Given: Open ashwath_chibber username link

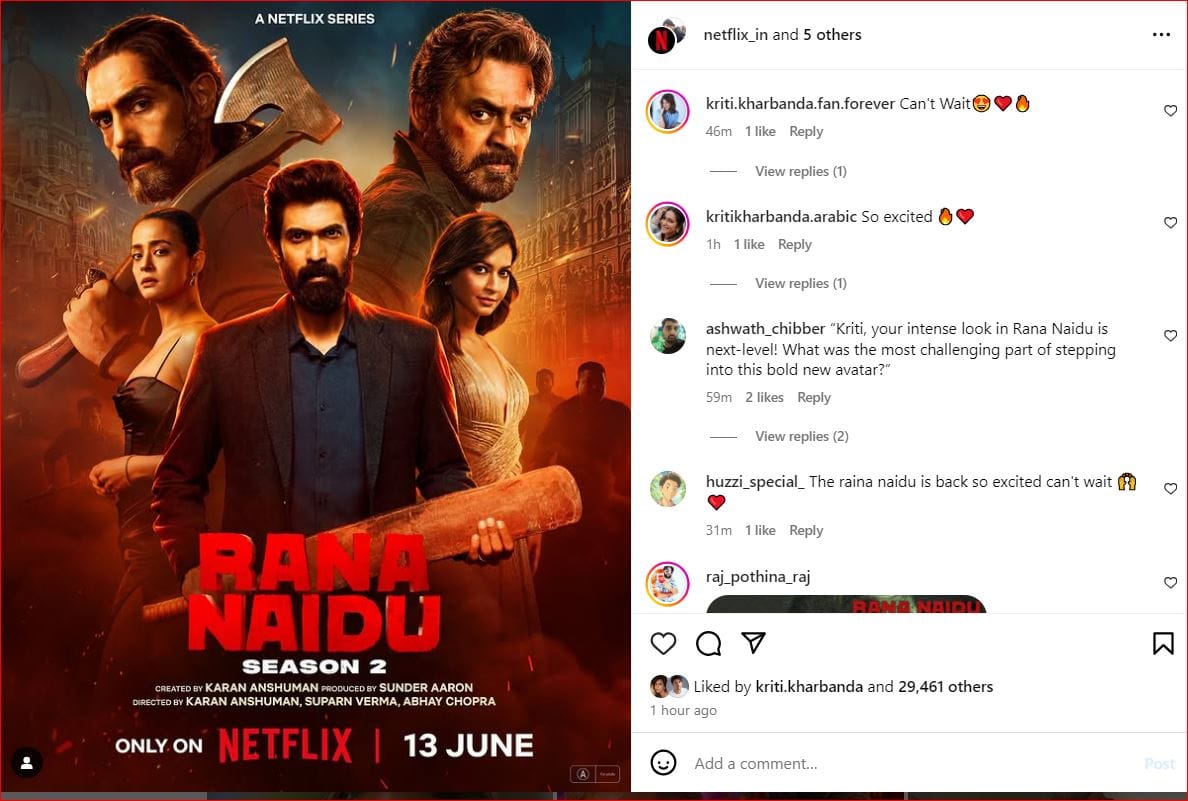Looking at the screenshot, I should 765,329.
